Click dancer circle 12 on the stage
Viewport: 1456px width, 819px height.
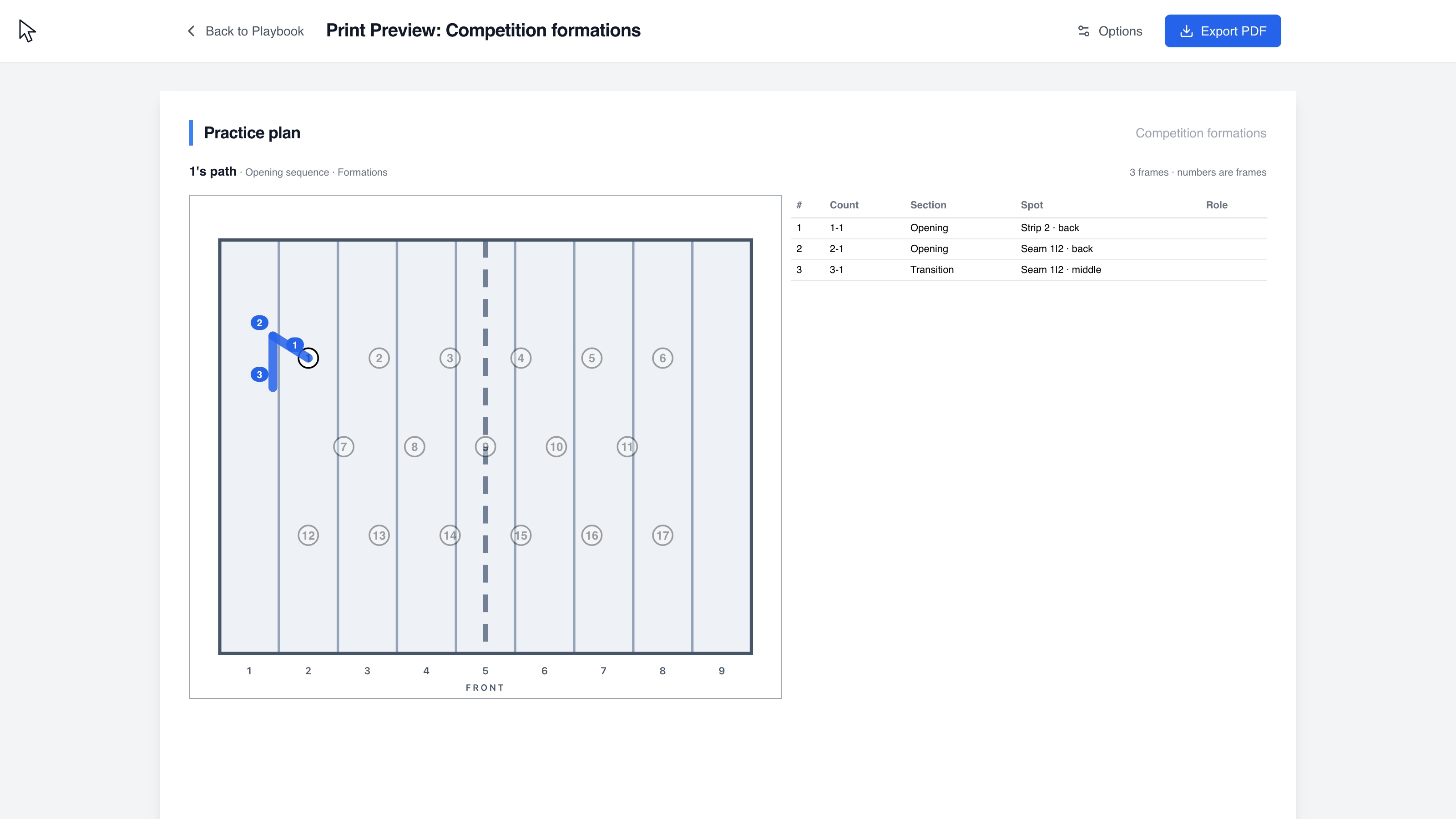coord(308,535)
